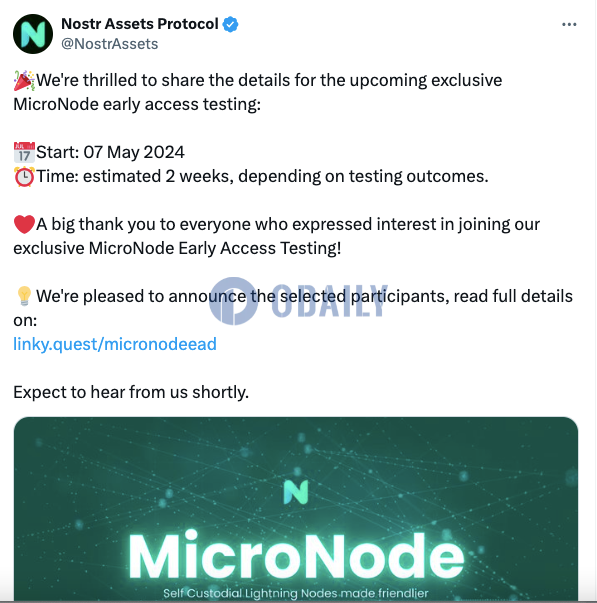597x603 pixels.
Task: Click the calendar emoji beside Start
Action: (24, 152)
